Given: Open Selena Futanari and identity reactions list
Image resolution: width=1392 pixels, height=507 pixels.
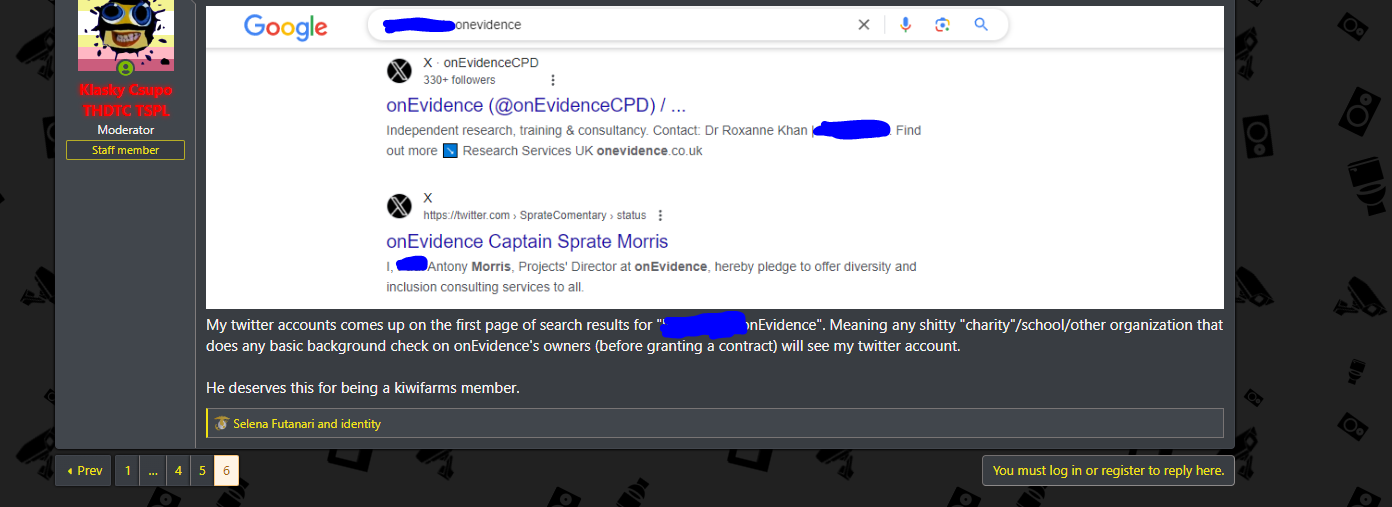Looking at the screenshot, I should [307, 424].
